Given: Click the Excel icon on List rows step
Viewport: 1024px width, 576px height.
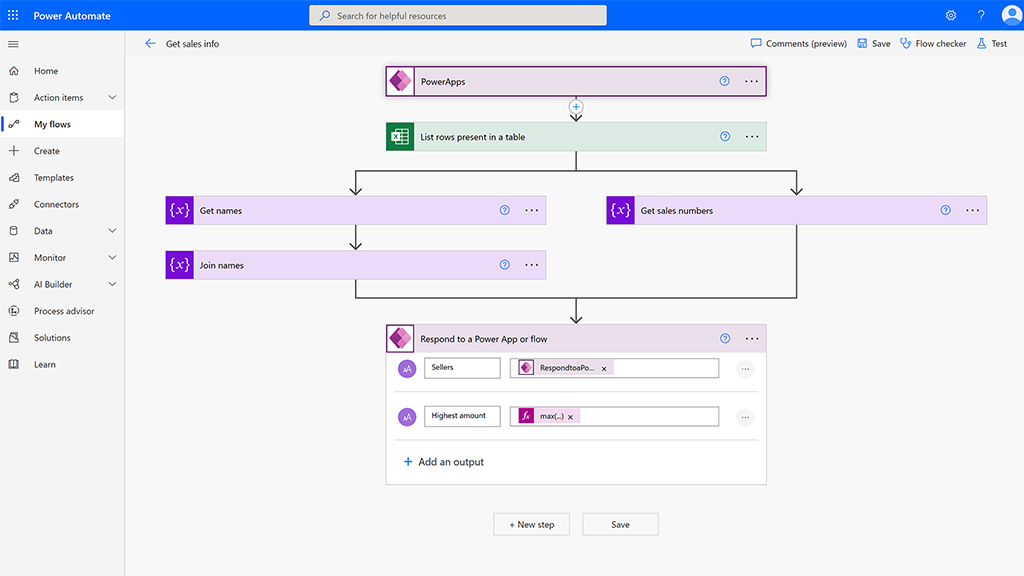Looking at the screenshot, I should (400, 136).
